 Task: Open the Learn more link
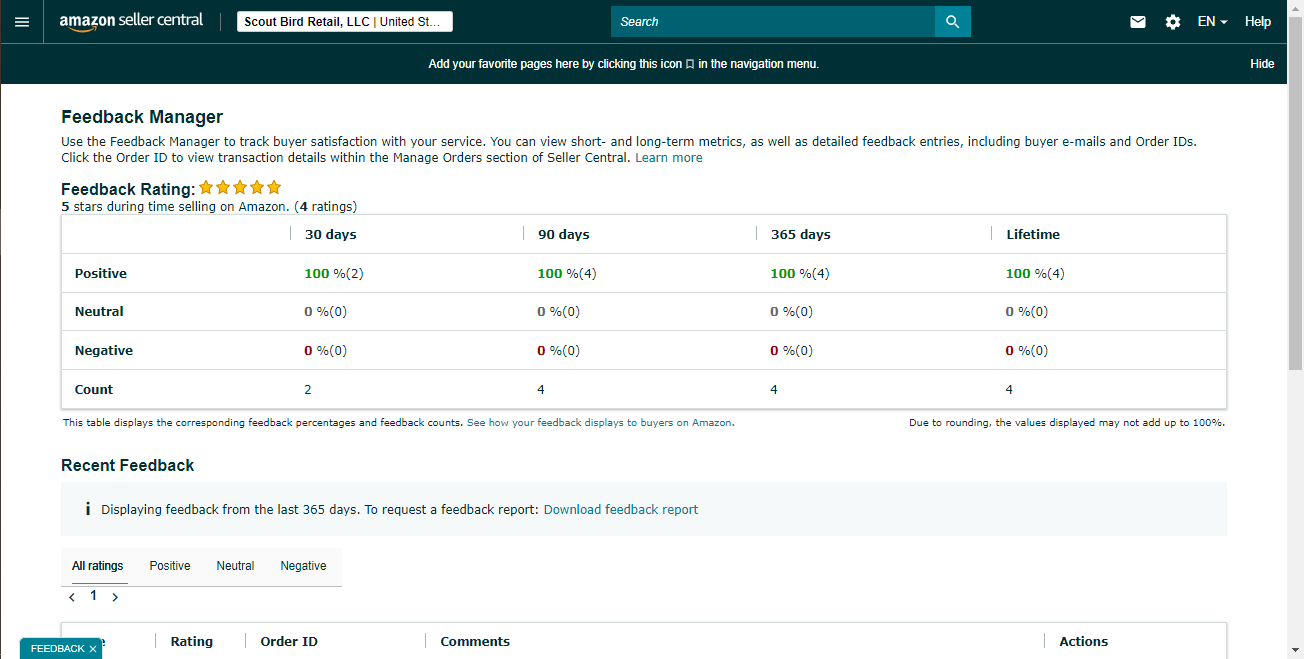[669, 158]
